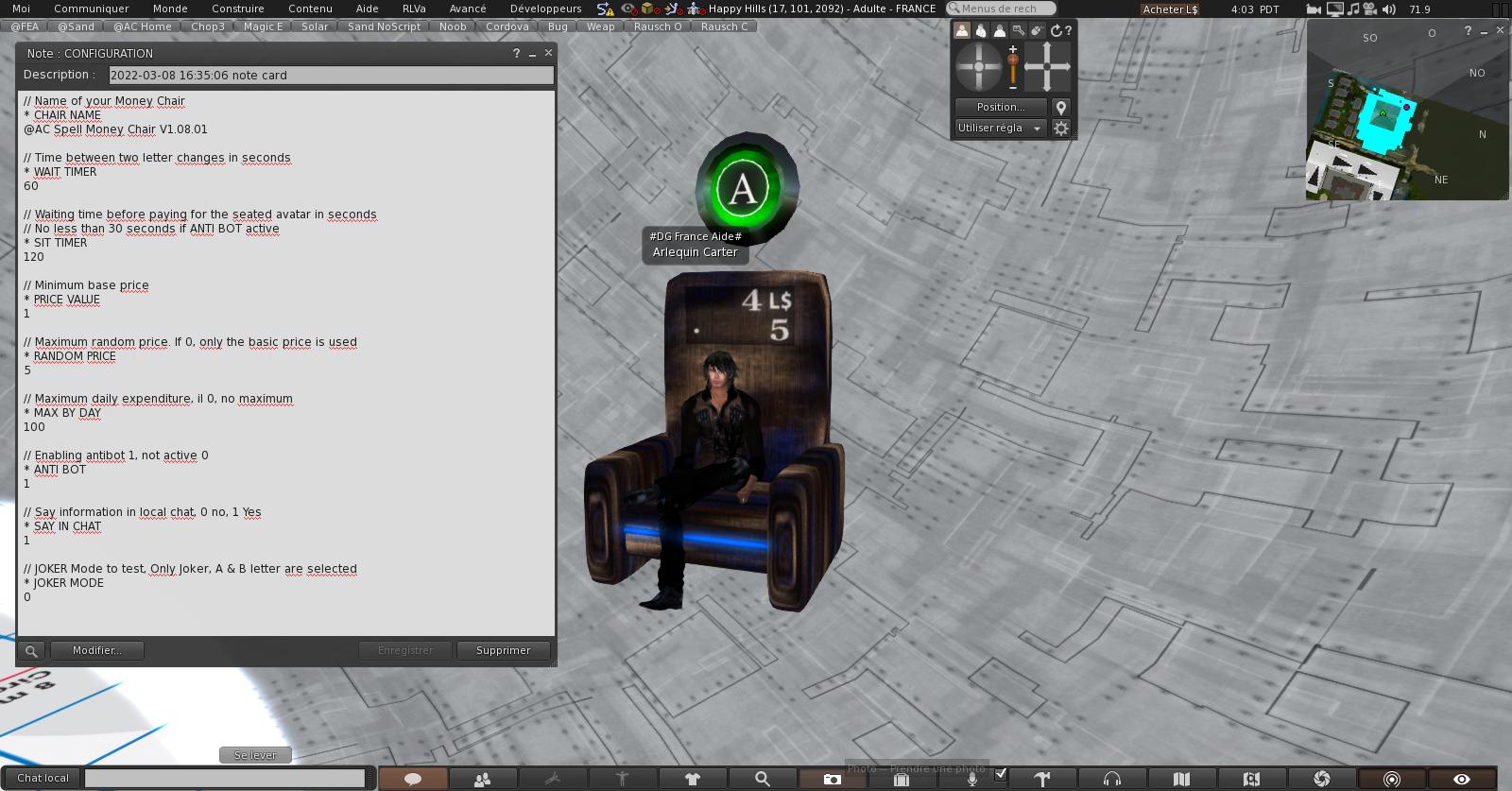Adjust the camera zoom slider
The image size is (1512, 791).
coord(1013,68)
